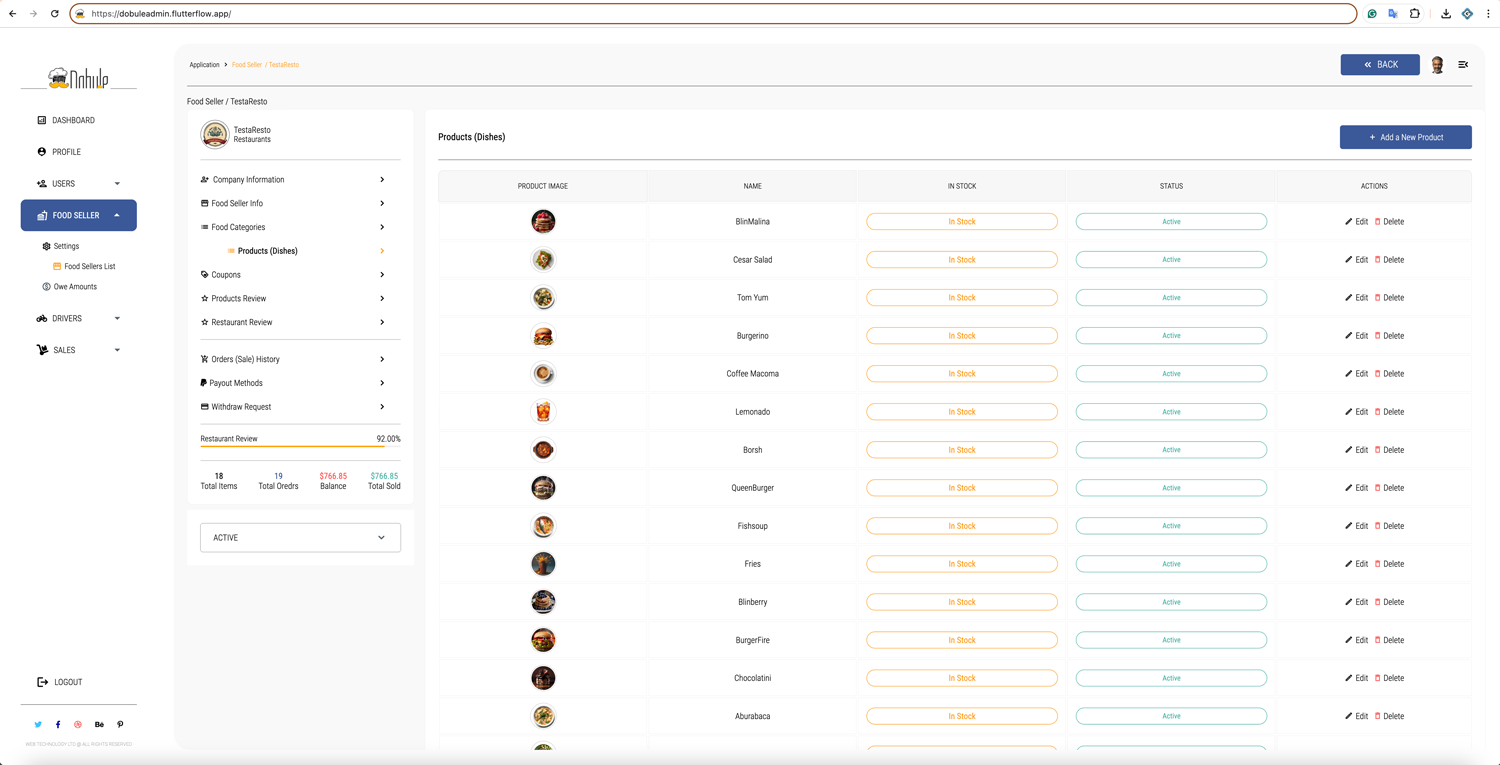Click Add a New Product button
This screenshot has height=765, width=1500.
tap(1405, 137)
